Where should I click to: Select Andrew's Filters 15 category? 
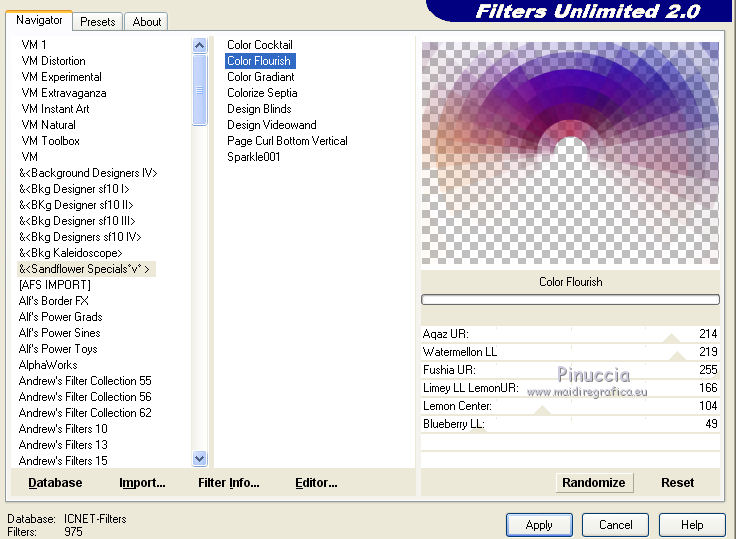[x=63, y=460]
